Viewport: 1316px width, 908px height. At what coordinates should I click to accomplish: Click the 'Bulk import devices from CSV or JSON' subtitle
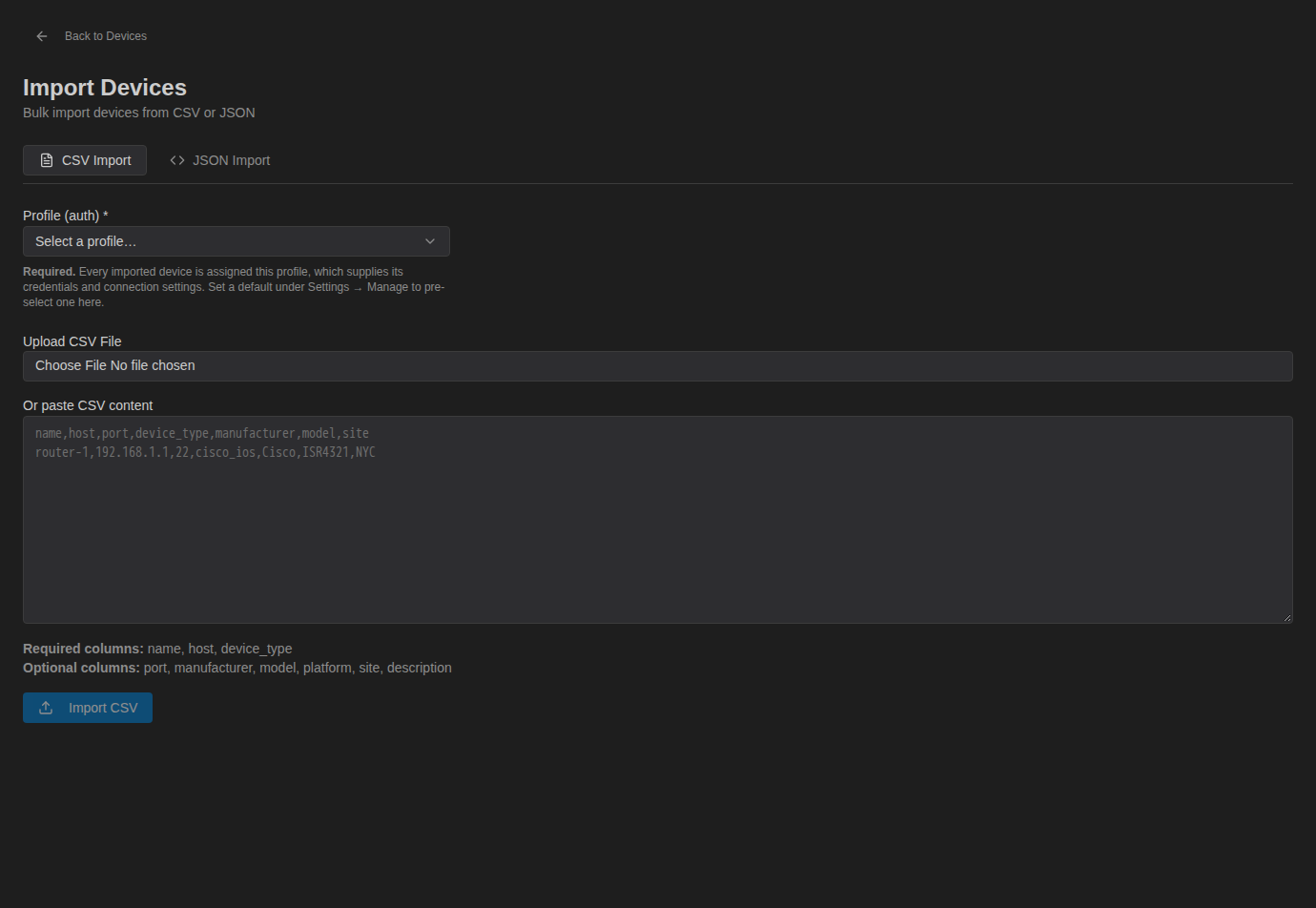(139, 113)
